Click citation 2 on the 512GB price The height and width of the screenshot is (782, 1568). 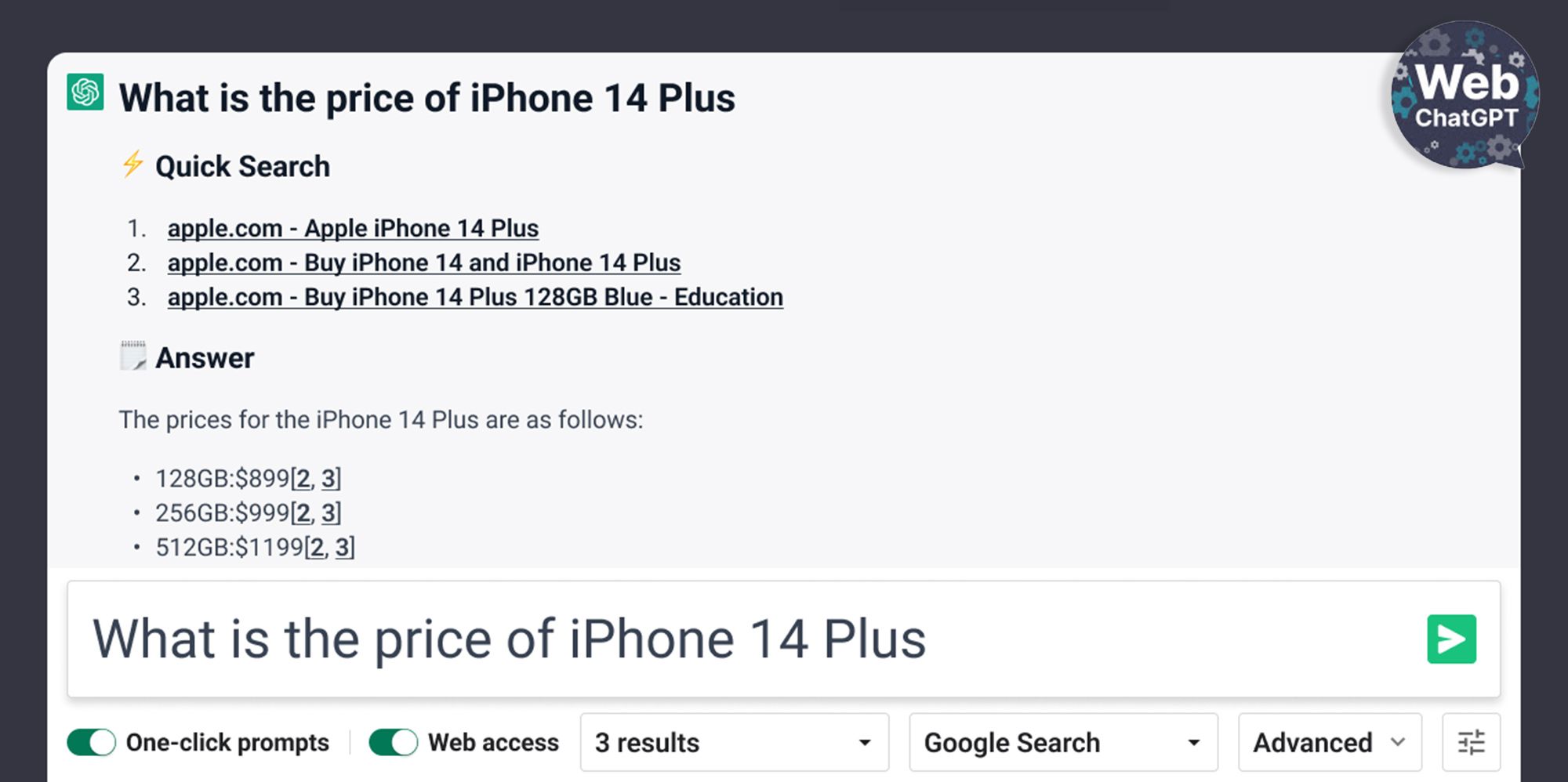(x=318, y=547)
